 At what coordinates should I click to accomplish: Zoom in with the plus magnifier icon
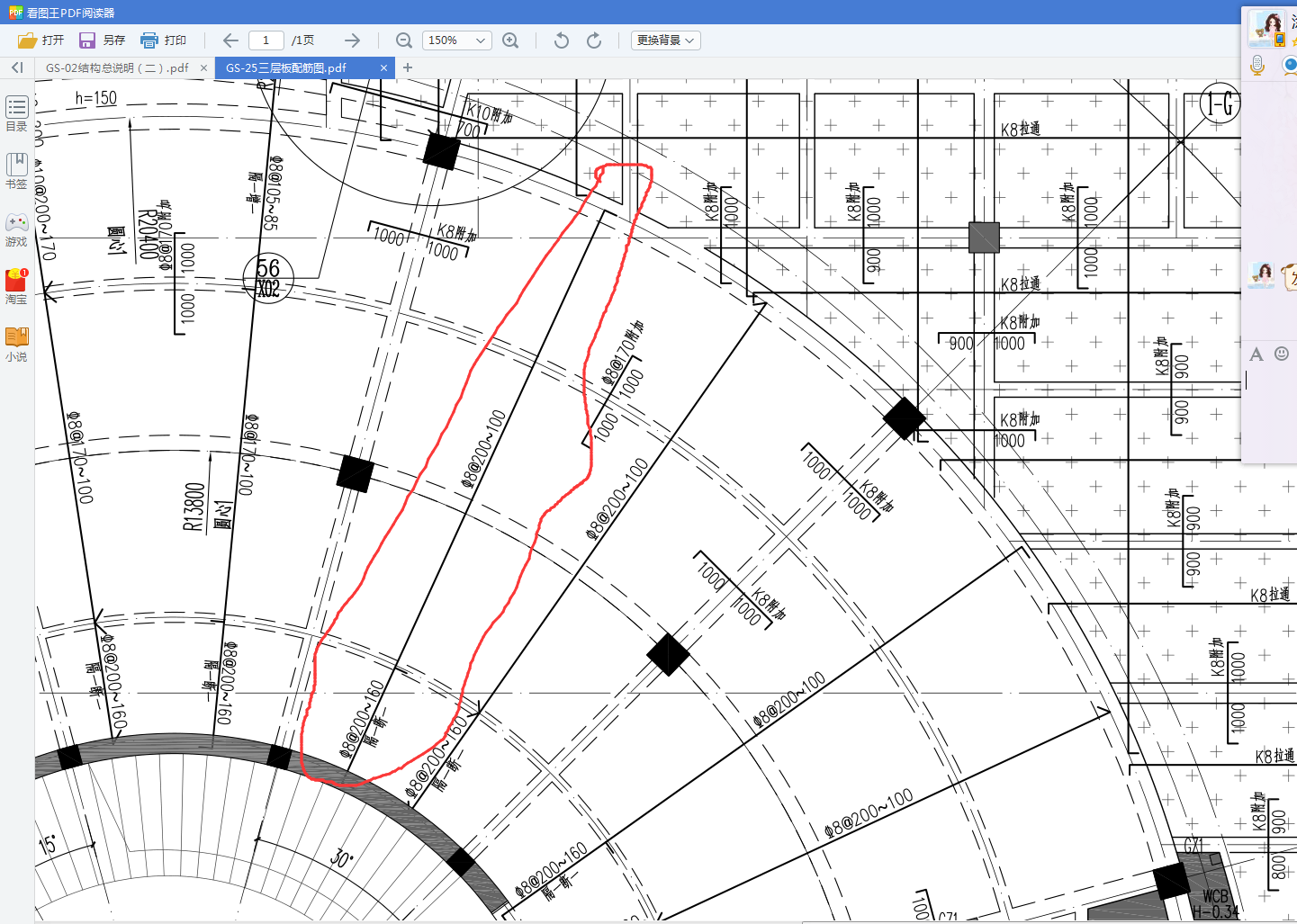510,40
